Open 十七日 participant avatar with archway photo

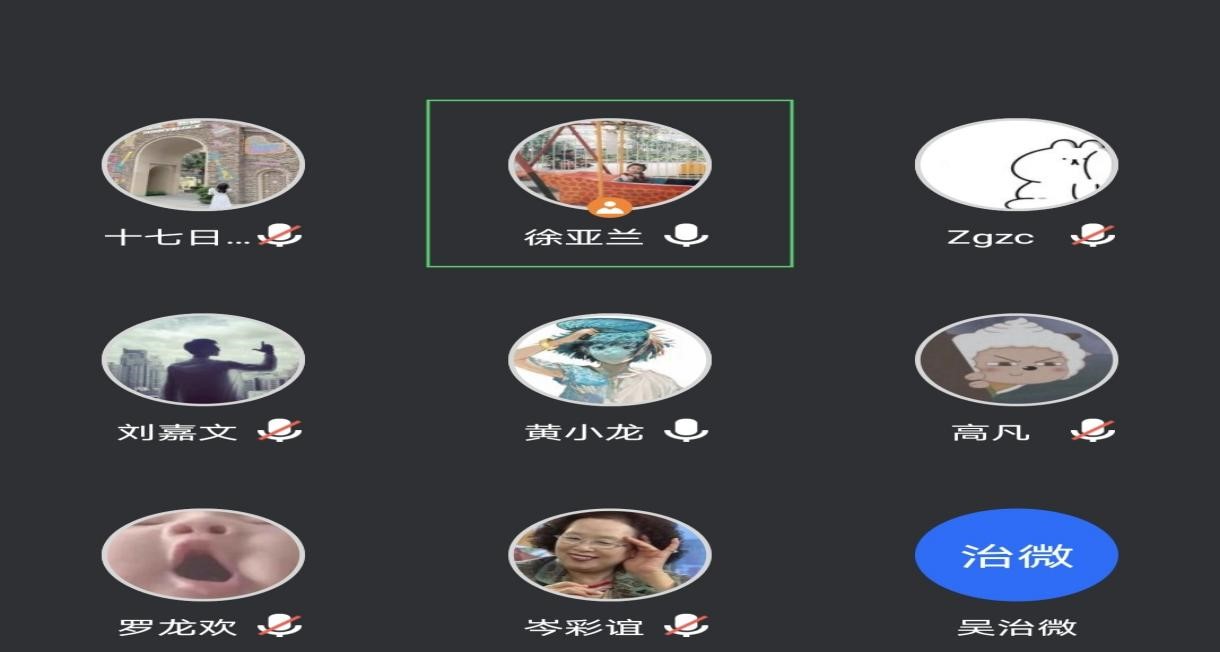point(203,165)
